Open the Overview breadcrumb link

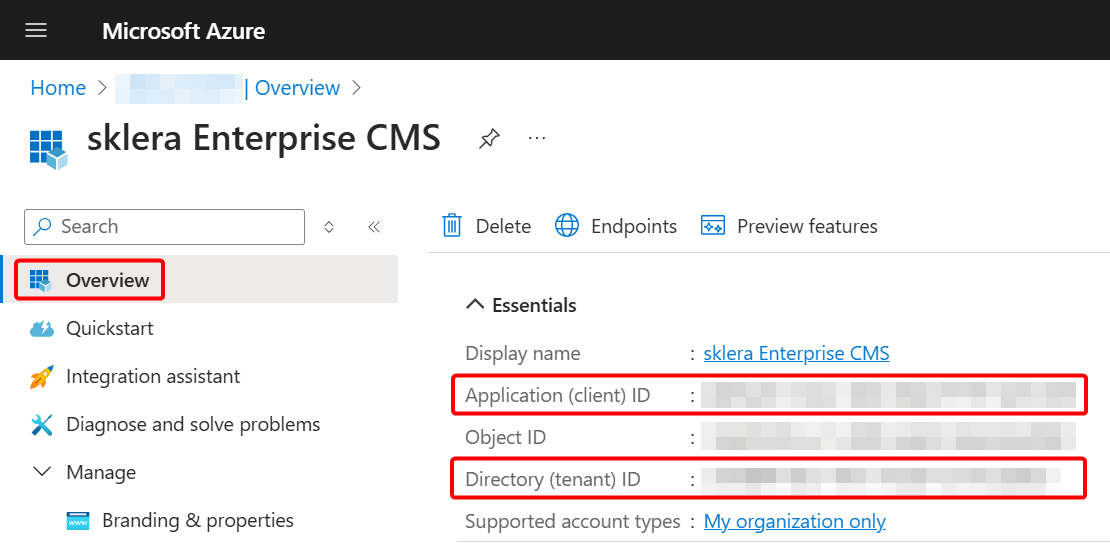point(297,88)
